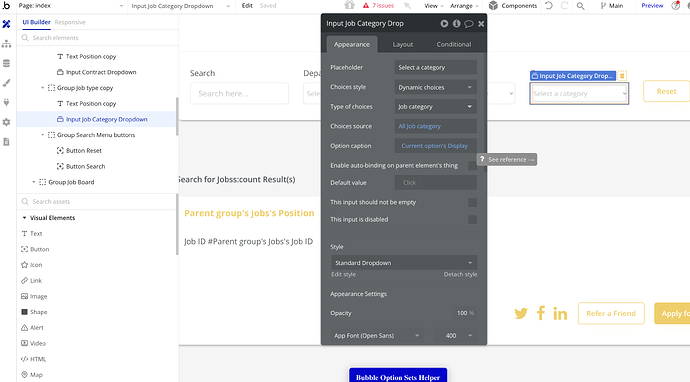Open the Standard Dropdown style selector
The image size is (690, 382).
[x=404, y=263]
